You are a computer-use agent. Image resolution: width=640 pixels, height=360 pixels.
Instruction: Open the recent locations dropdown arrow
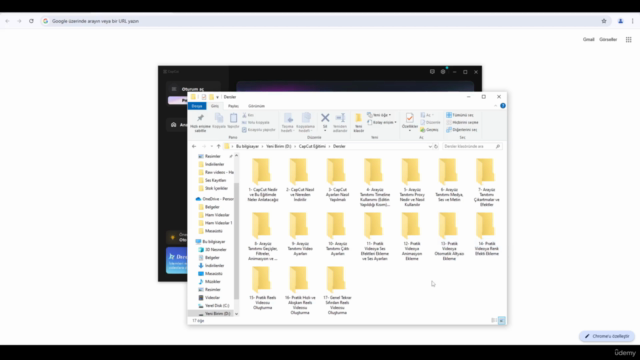tap(211, 146)
